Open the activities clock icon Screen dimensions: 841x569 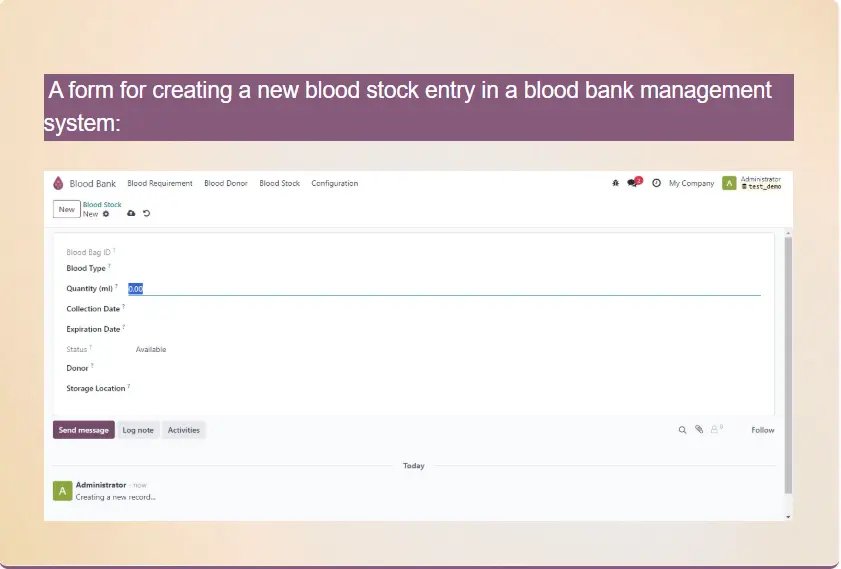656,183
